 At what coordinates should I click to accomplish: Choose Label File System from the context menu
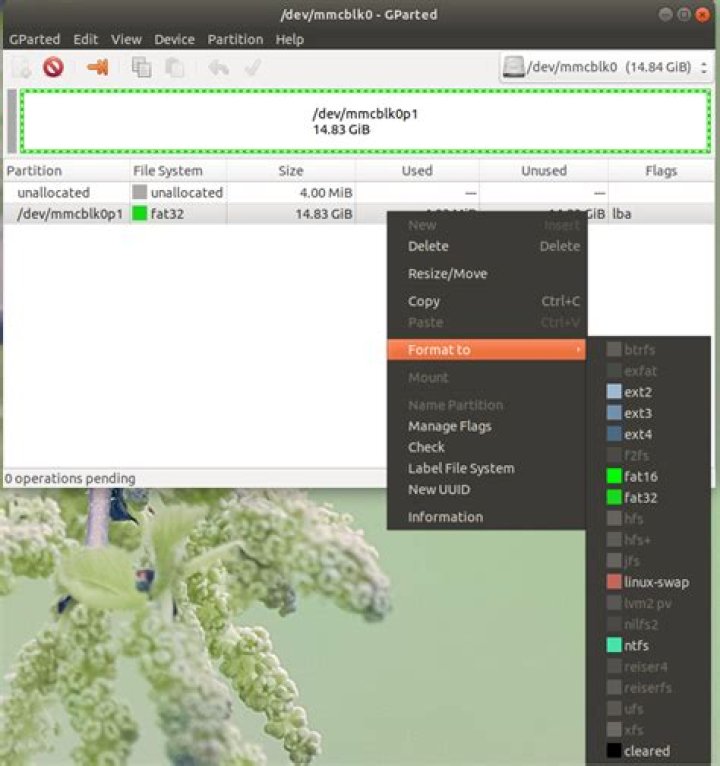[x=487, y=468]
